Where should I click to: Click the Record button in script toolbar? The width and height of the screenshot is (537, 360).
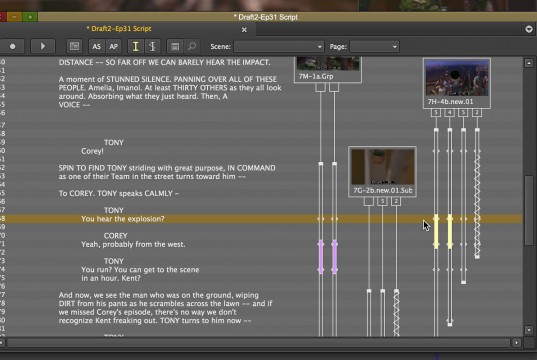coord(12,46)
